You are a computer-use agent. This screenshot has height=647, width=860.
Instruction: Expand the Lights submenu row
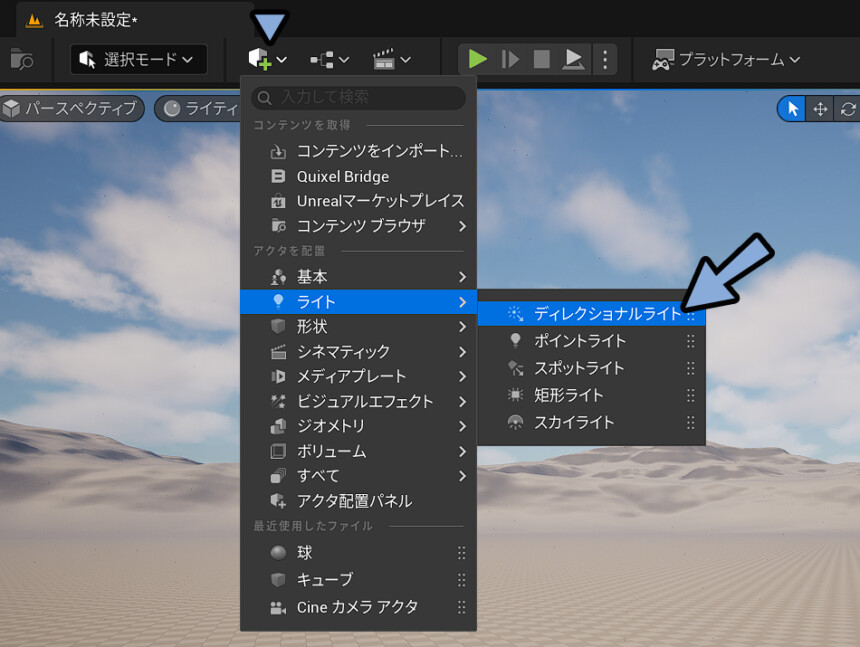pyautogui.click(x=359, y=302)
